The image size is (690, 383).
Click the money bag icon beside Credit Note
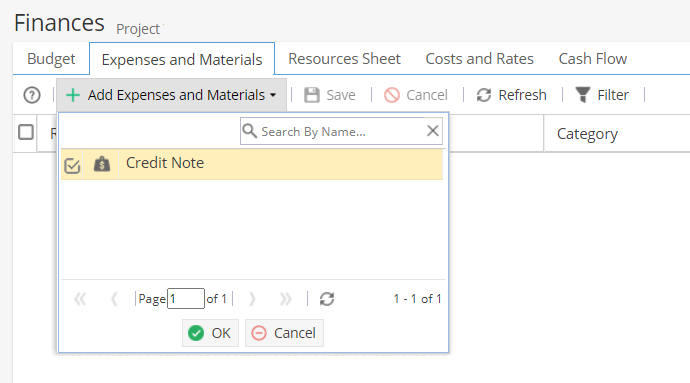coord(102,164)
